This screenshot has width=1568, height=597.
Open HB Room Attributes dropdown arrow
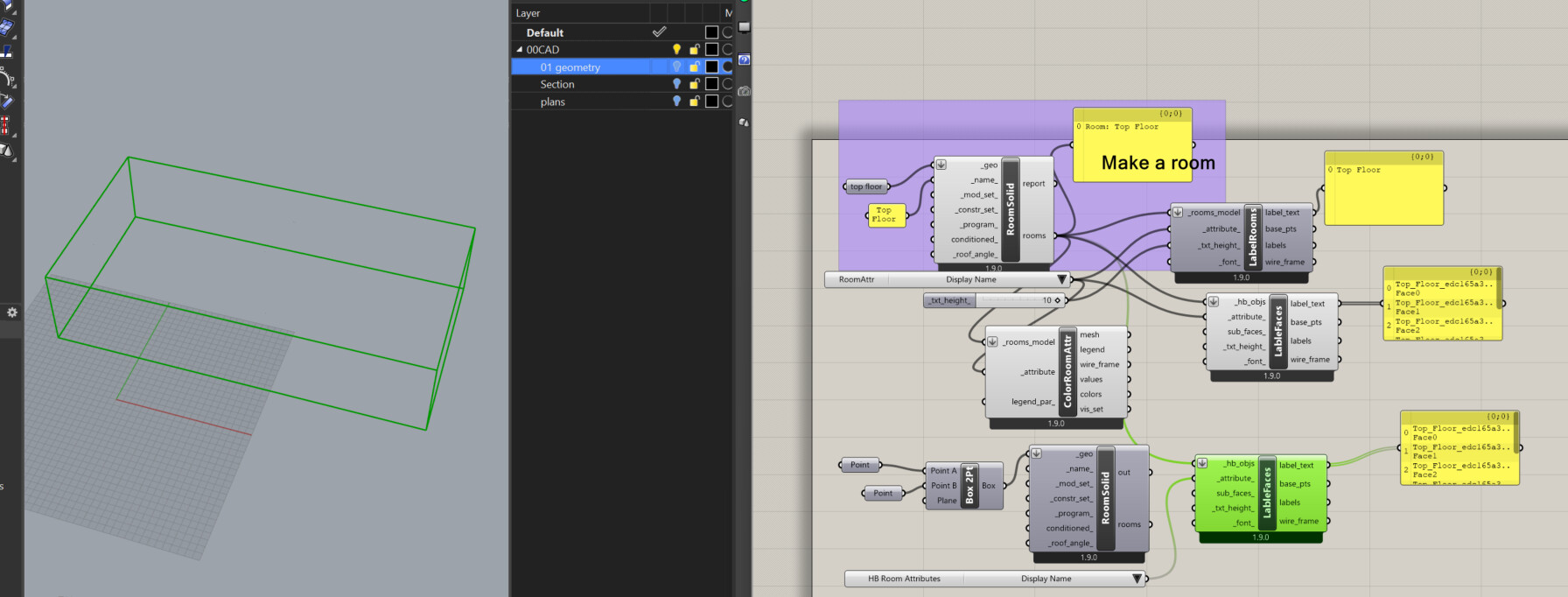(x=1137, y=579)
